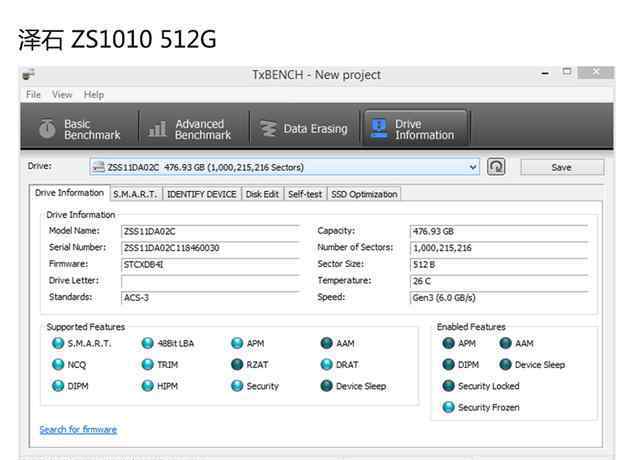Click the TRIM feature indicator
Screen dimensions: 640x460
(x=147, y=364)
